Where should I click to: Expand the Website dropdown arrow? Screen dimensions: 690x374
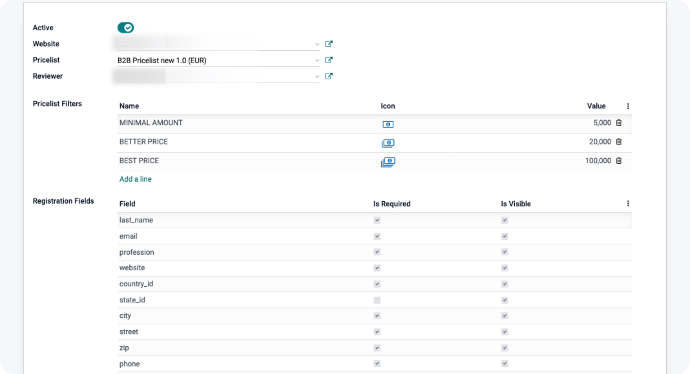(317, 44)
